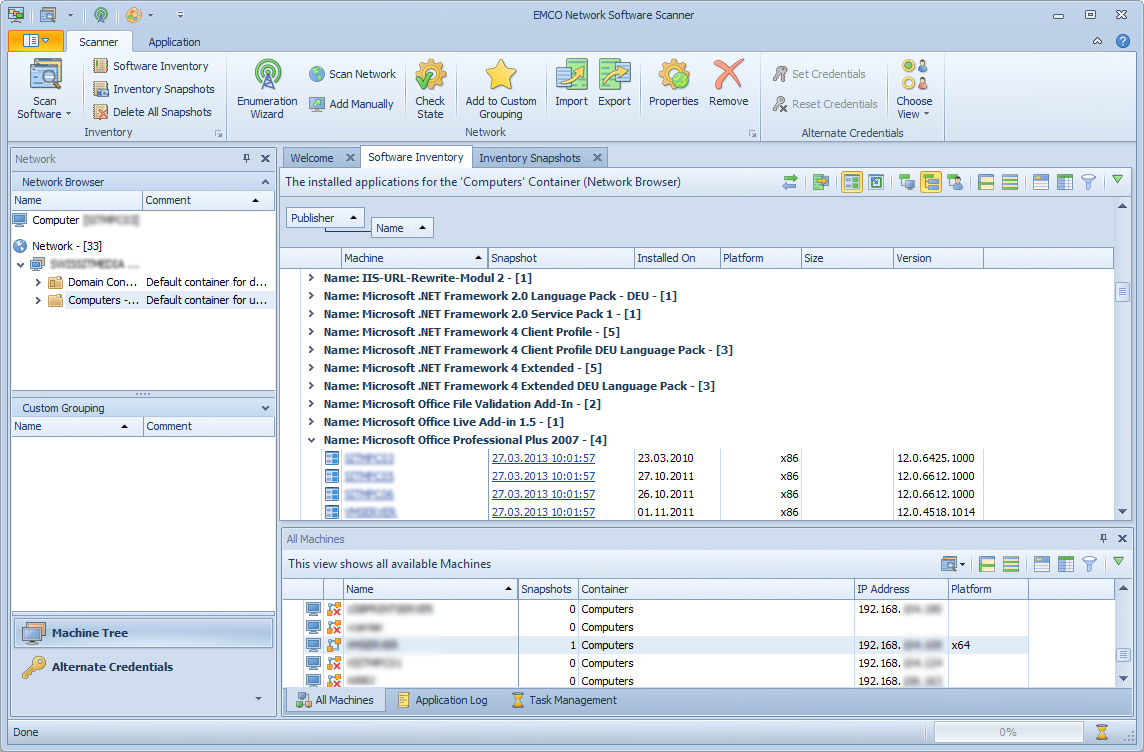Click the grid table icon in Software Inventory toolbar

(x=1064, y=182)
